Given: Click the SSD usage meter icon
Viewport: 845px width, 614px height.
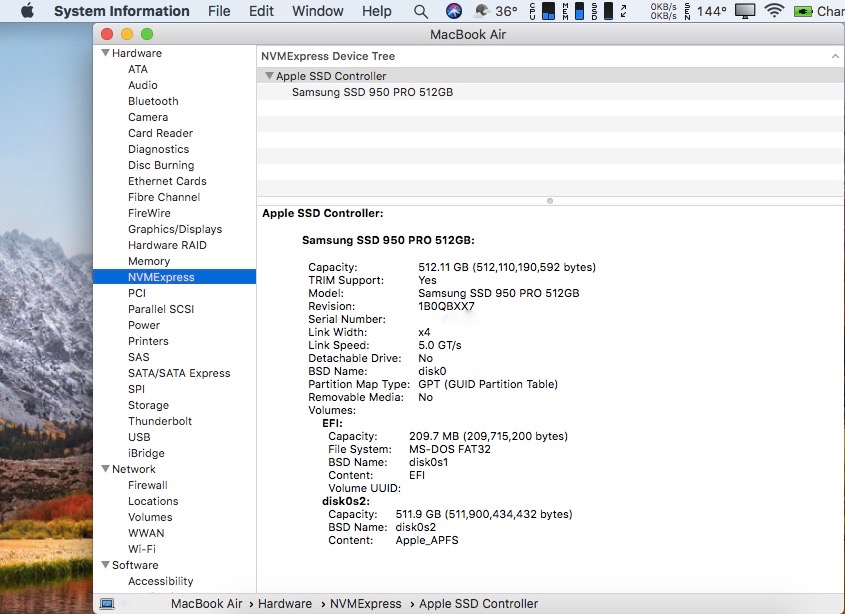Looking at the screenshot, I should point(602,11).
